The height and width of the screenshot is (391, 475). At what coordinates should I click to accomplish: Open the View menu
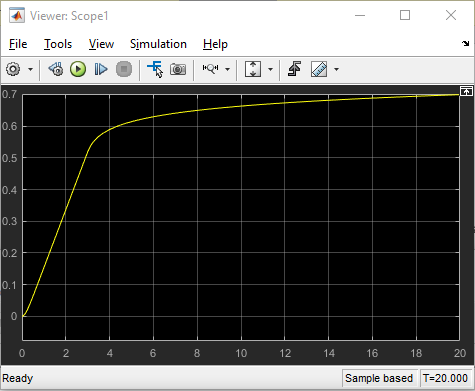101,44
